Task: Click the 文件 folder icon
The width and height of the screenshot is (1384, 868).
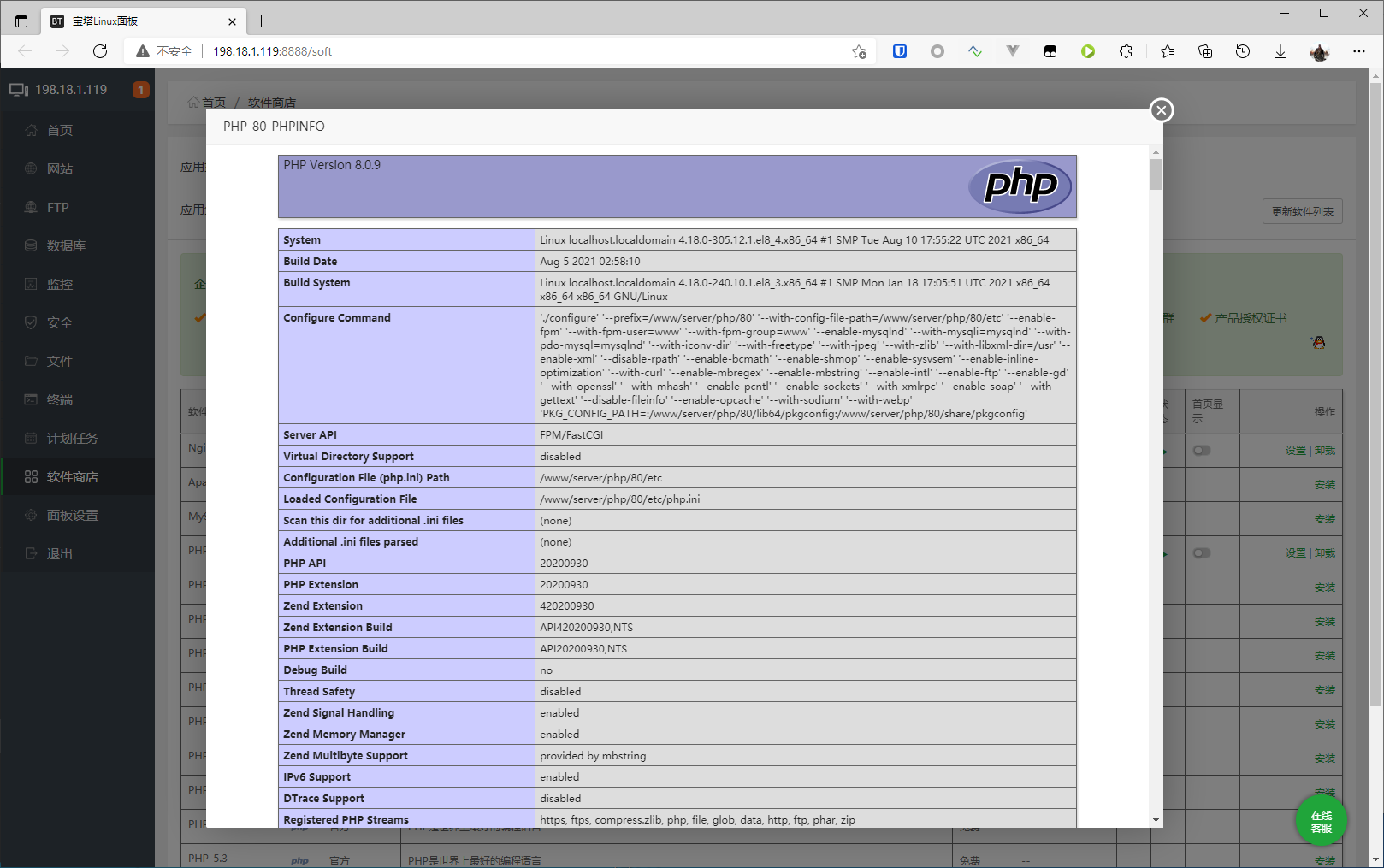Action: [x=31, y=361]
